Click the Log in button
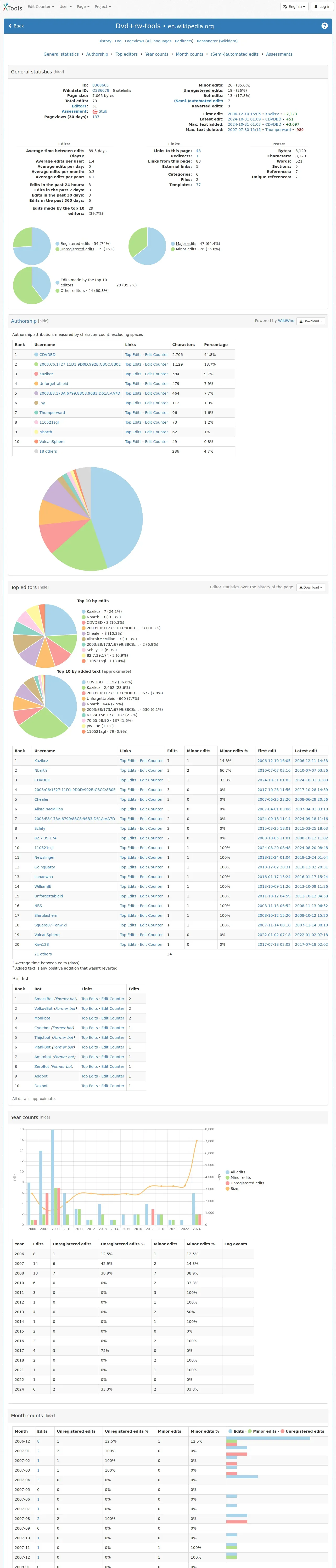Image resolution: width=336 pixels, height=1568 pixels. tap(321, 7)
